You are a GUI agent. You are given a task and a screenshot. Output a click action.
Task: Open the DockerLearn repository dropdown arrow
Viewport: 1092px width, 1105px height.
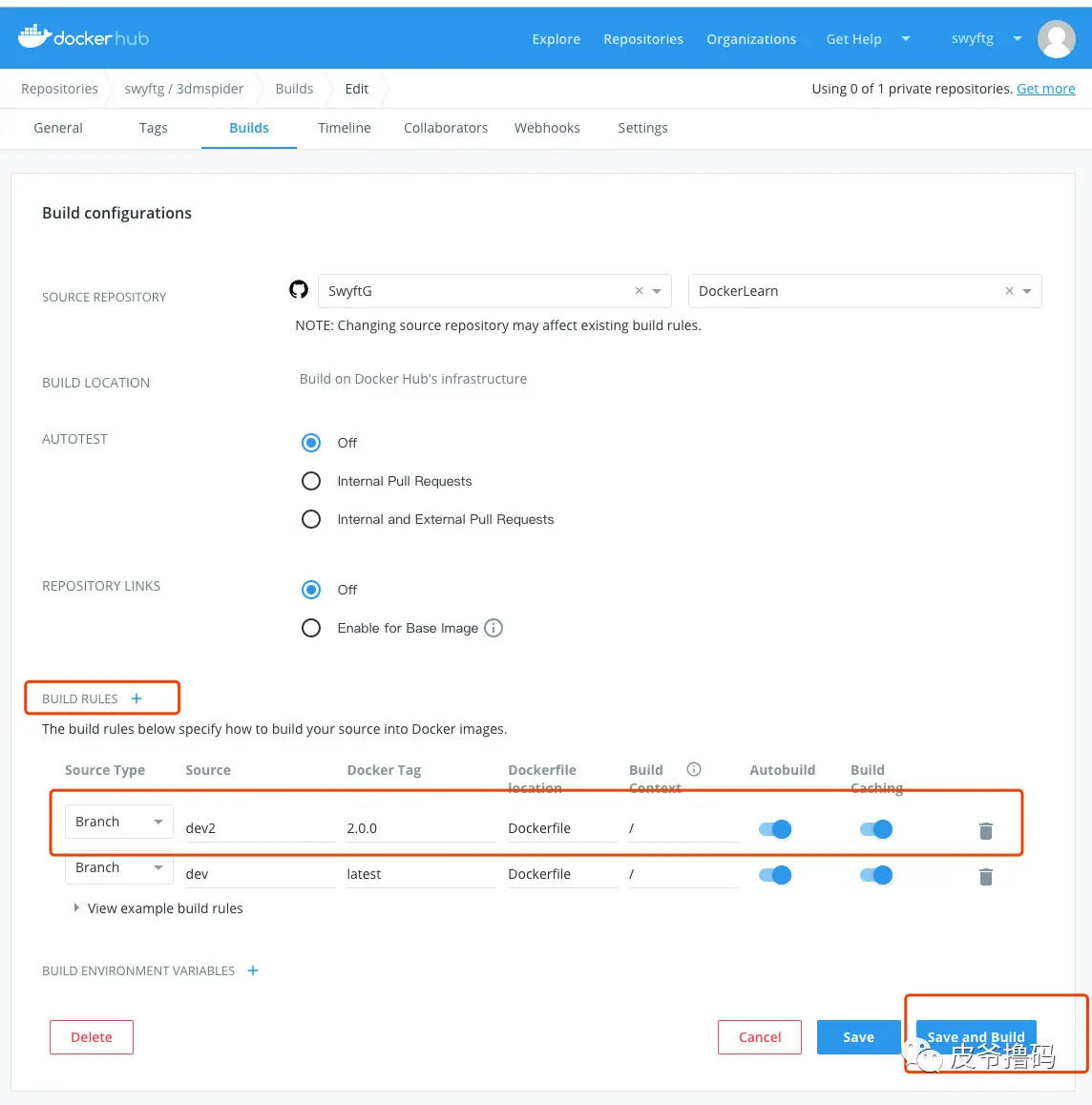pyautogui.click(x=1027, y=291)
